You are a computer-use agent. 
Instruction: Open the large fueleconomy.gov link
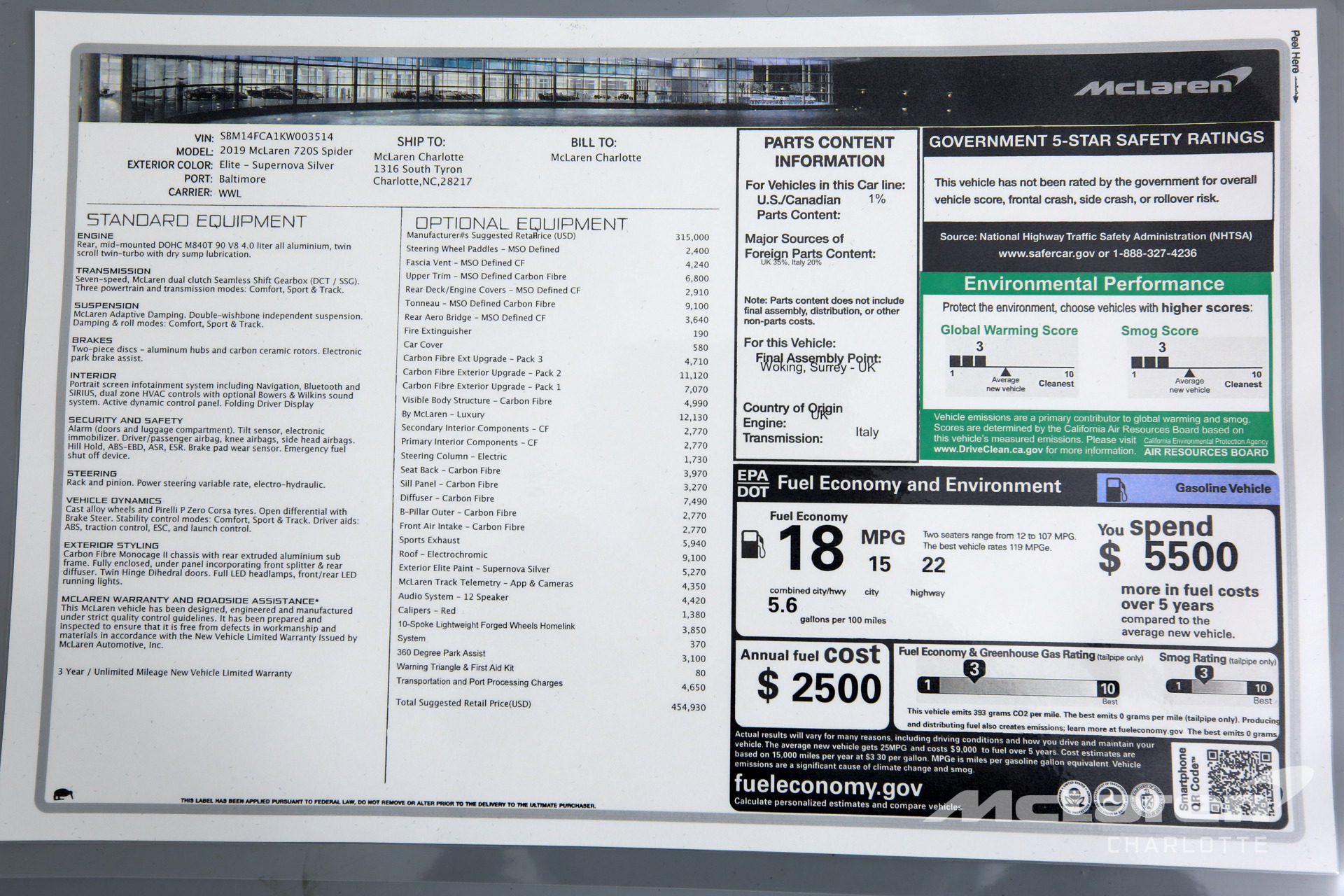tap(828, 786)
